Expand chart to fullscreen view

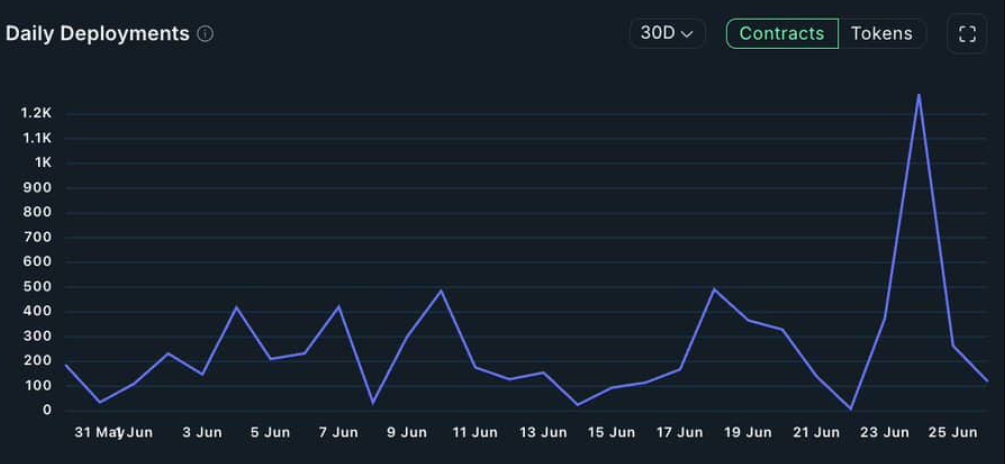pos(966,34)
